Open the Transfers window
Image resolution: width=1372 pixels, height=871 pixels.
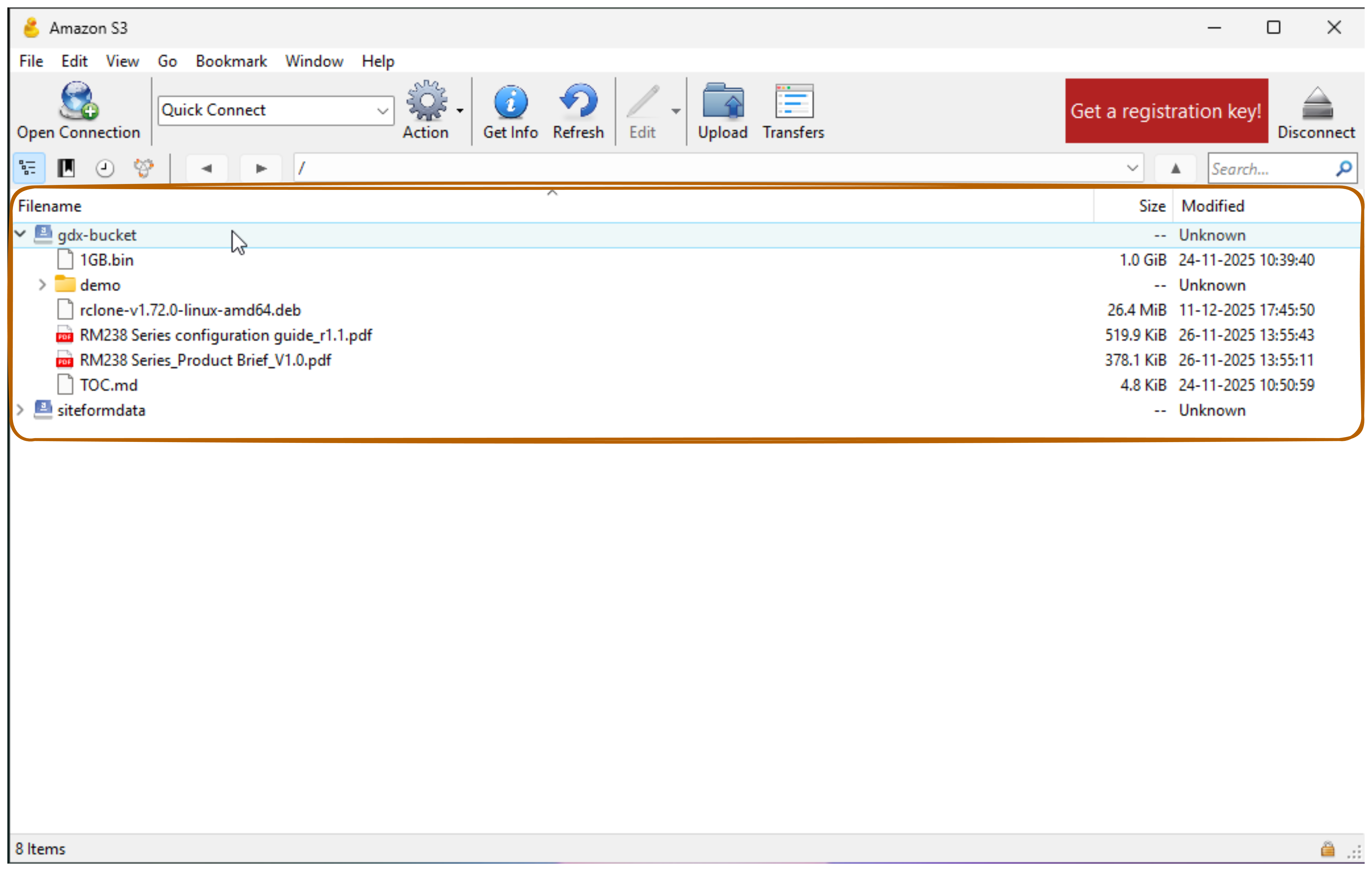793,102
